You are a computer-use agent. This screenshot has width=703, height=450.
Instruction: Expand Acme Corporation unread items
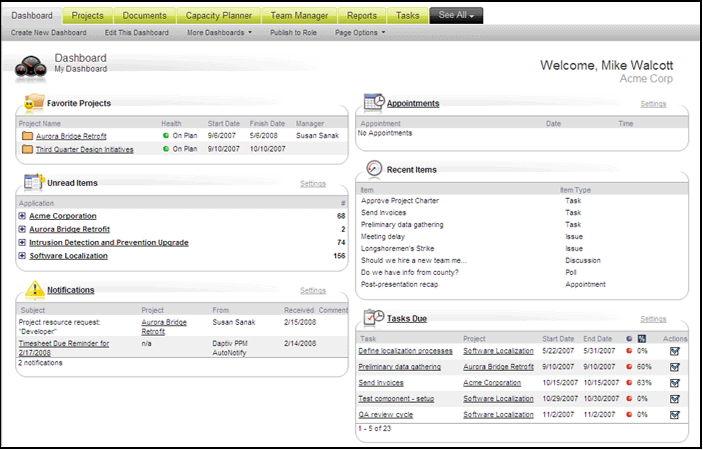tap(22, 216)
